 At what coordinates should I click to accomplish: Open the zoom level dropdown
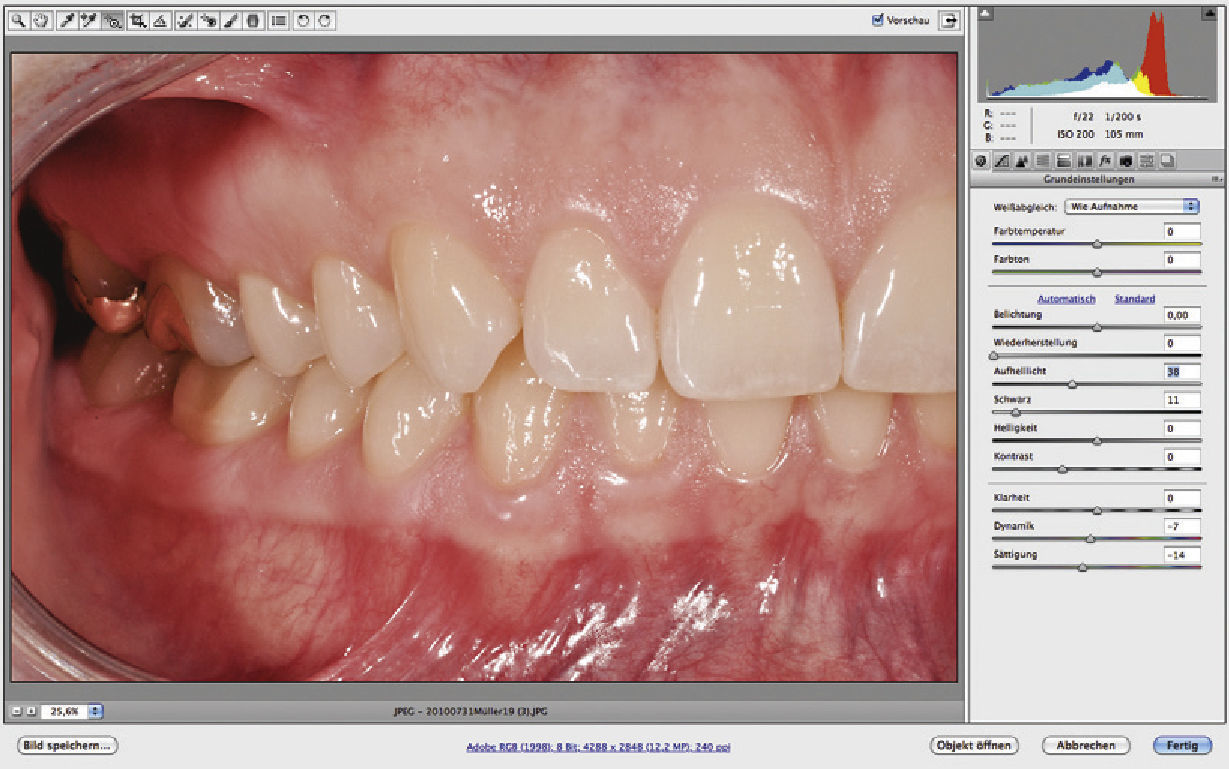(96, 711)
